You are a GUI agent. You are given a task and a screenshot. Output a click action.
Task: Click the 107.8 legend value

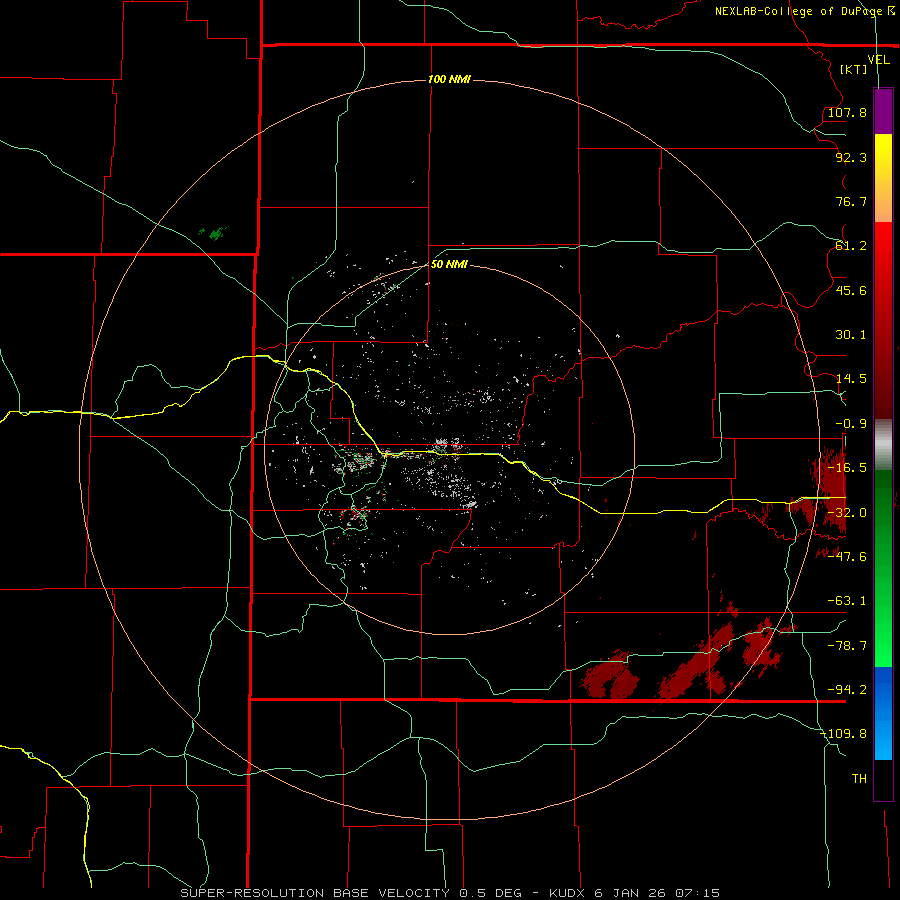pyautogui.click(x=847, y=112)
